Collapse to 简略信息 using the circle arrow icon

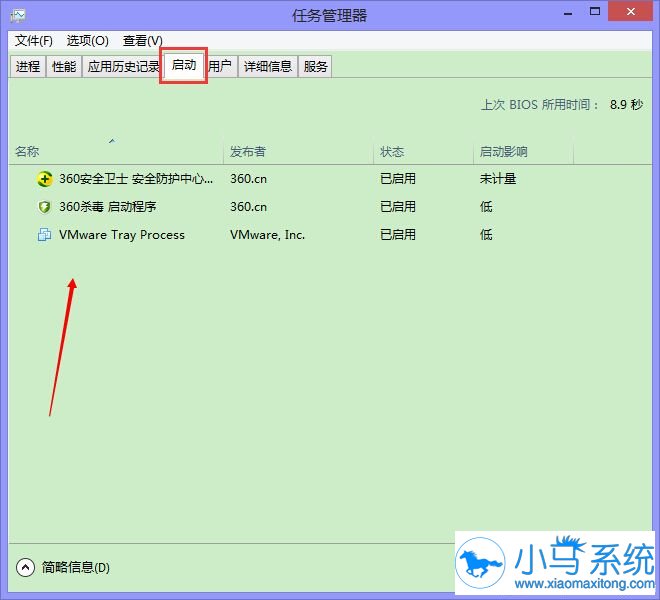tap(25, 567)
